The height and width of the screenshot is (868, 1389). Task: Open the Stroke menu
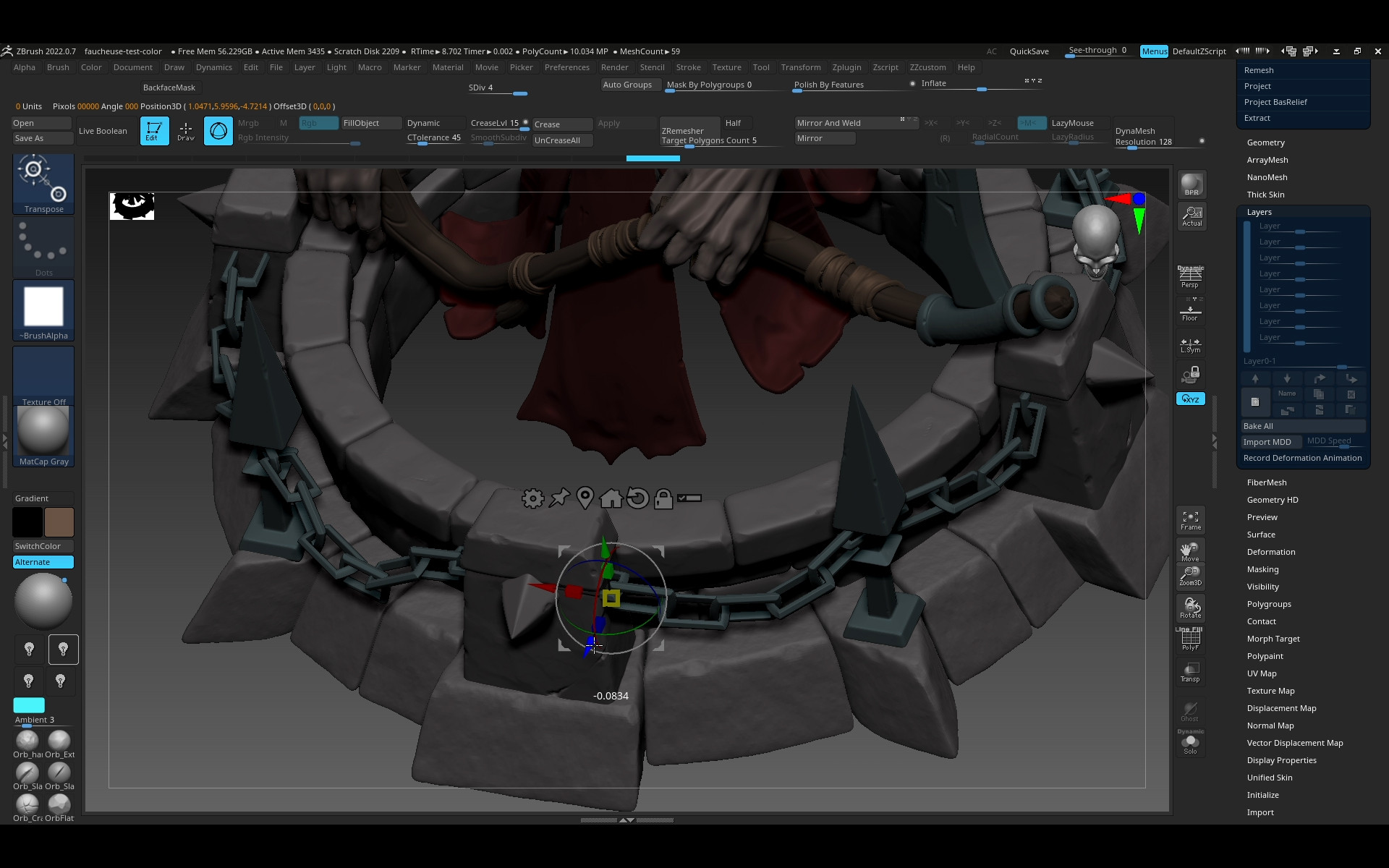tap(688, 67)
